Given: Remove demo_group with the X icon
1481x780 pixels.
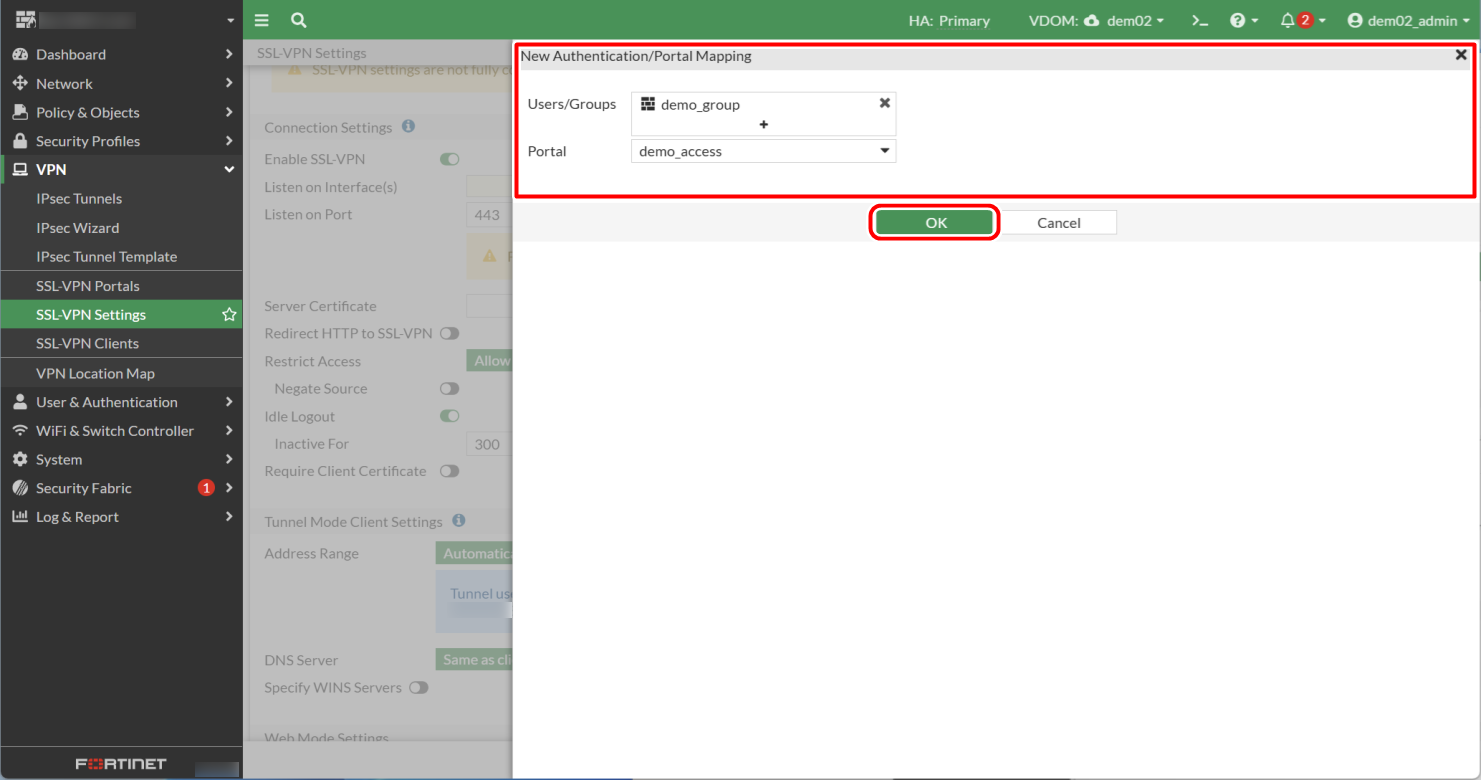Looking at the screenshot, I should (x=884, y=103).
